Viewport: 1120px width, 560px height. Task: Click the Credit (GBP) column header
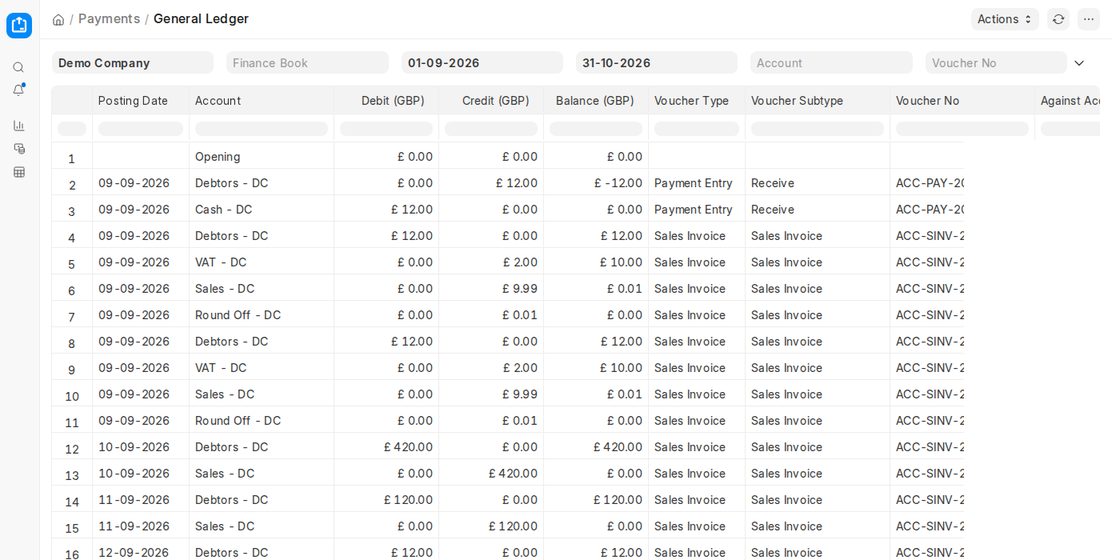(x=491, y=101)
